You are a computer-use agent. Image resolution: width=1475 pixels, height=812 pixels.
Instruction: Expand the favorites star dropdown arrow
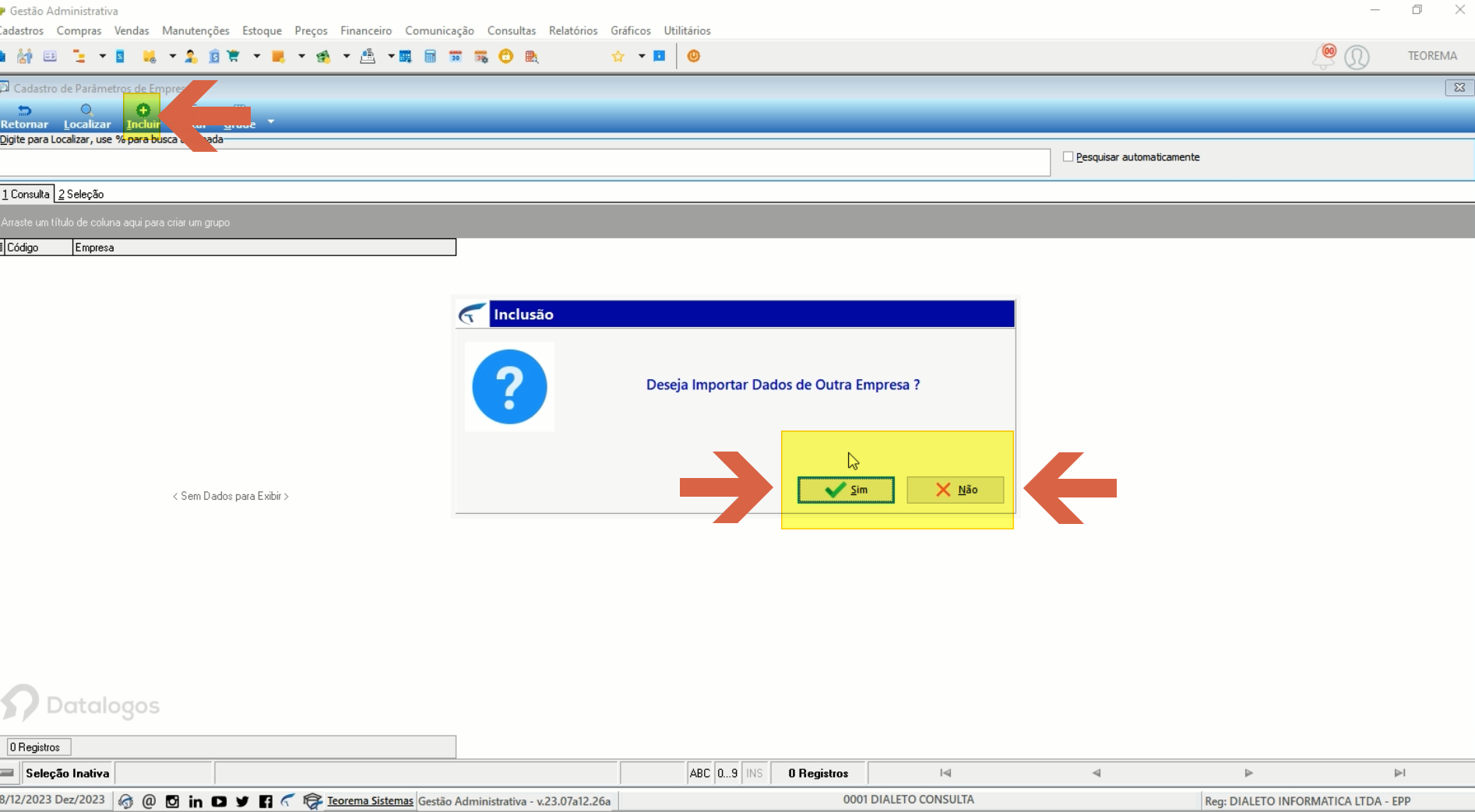pos(642,56)
